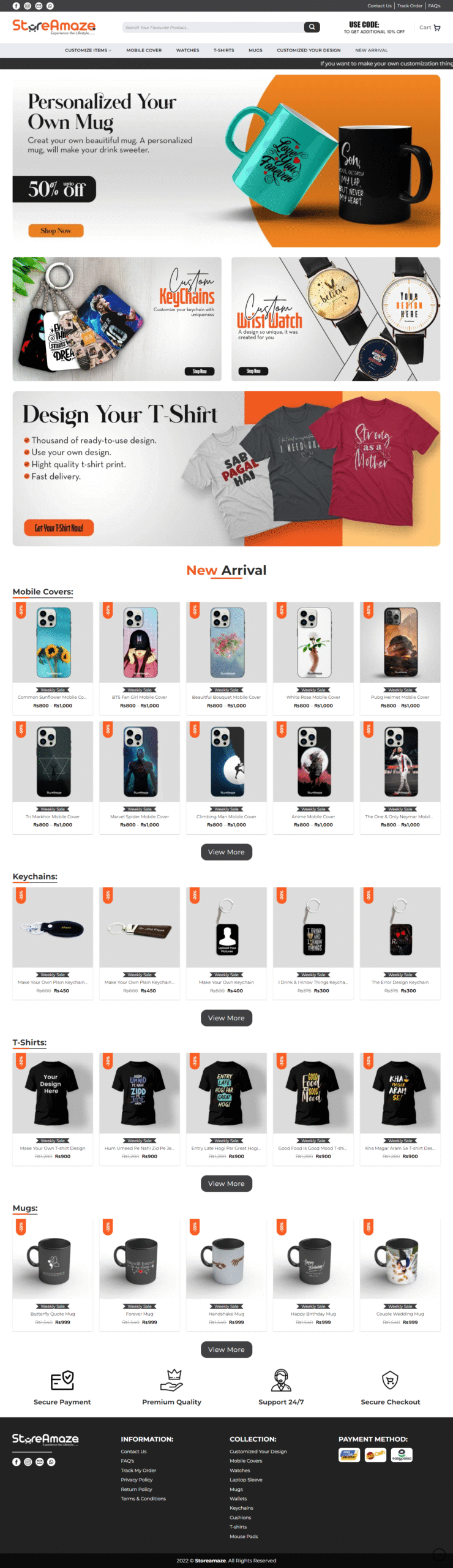Open the Instagram icon in top bar
Image resolution: width=453 pixels, height=1568 pixels.
(28, 6)
